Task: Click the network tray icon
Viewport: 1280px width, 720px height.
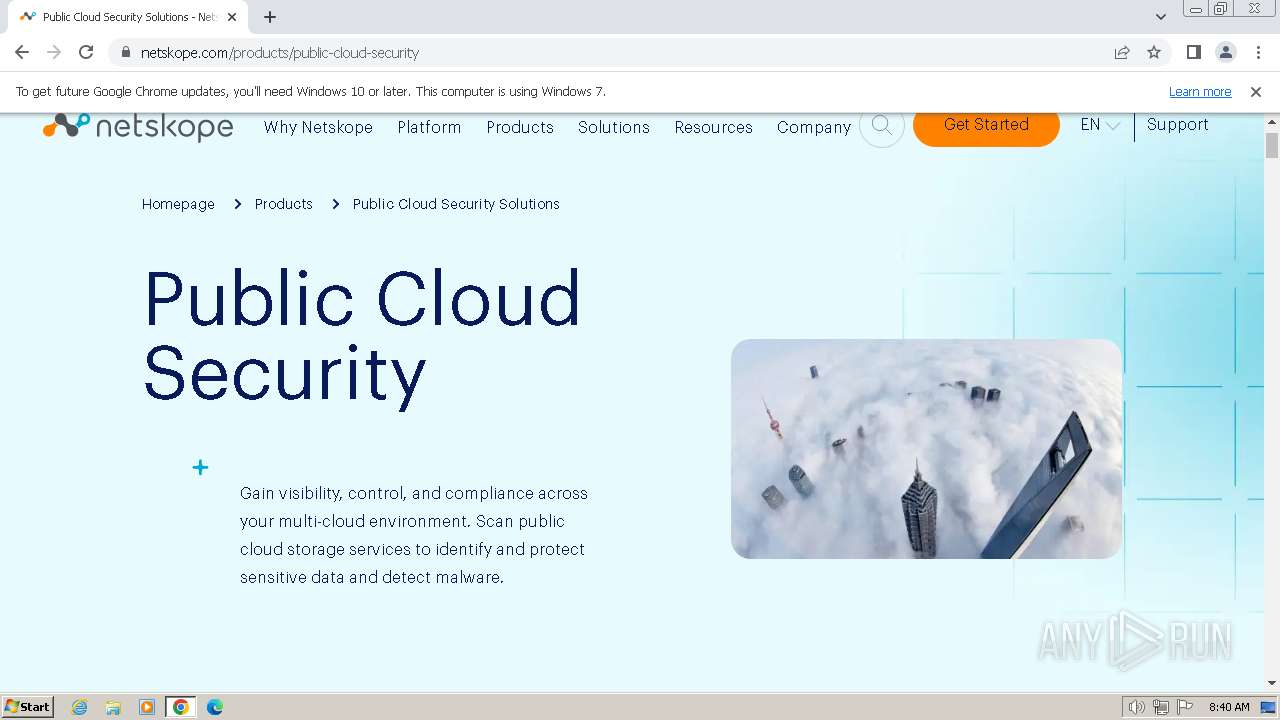Action: pyautogui.click(x=1161, y=707)
